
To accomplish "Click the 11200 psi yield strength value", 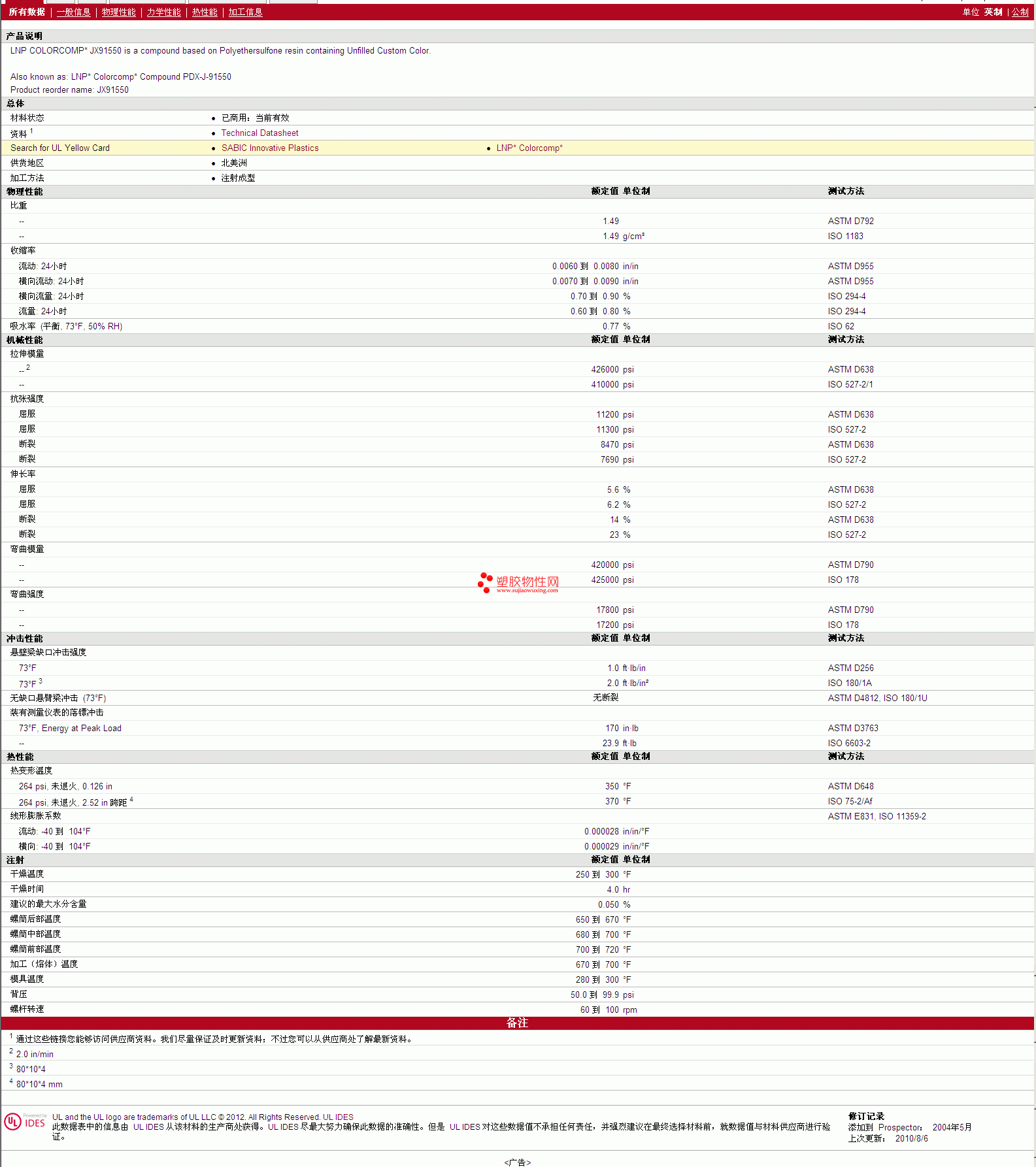I will pyautogui.click(x=615, y=414).
